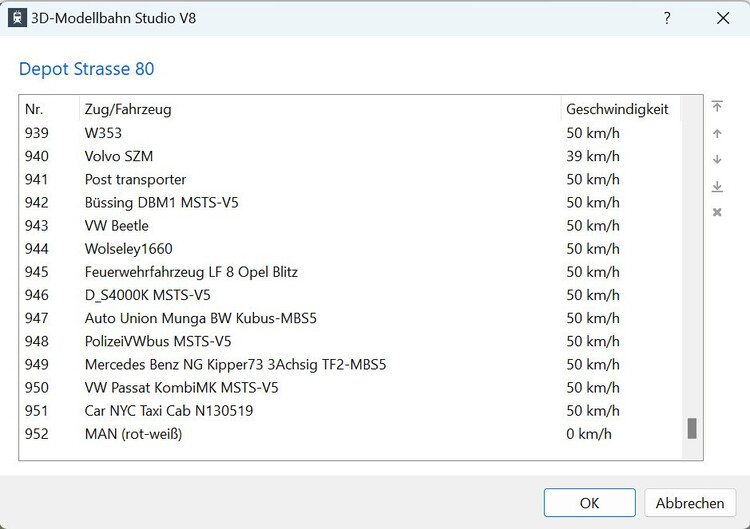The width and height of the screenshot is (750, 529).
Task: Click the move up arrow icon
Action: click(x=717, y=134)
